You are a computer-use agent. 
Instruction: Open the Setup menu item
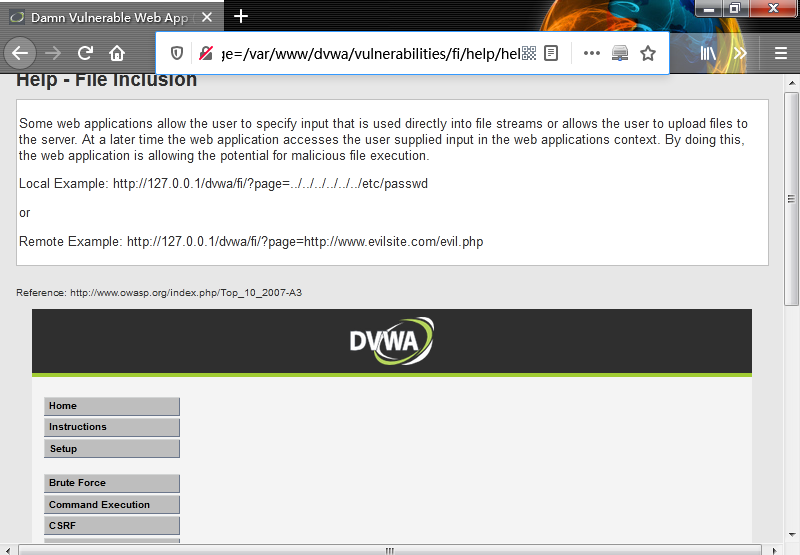112,449
